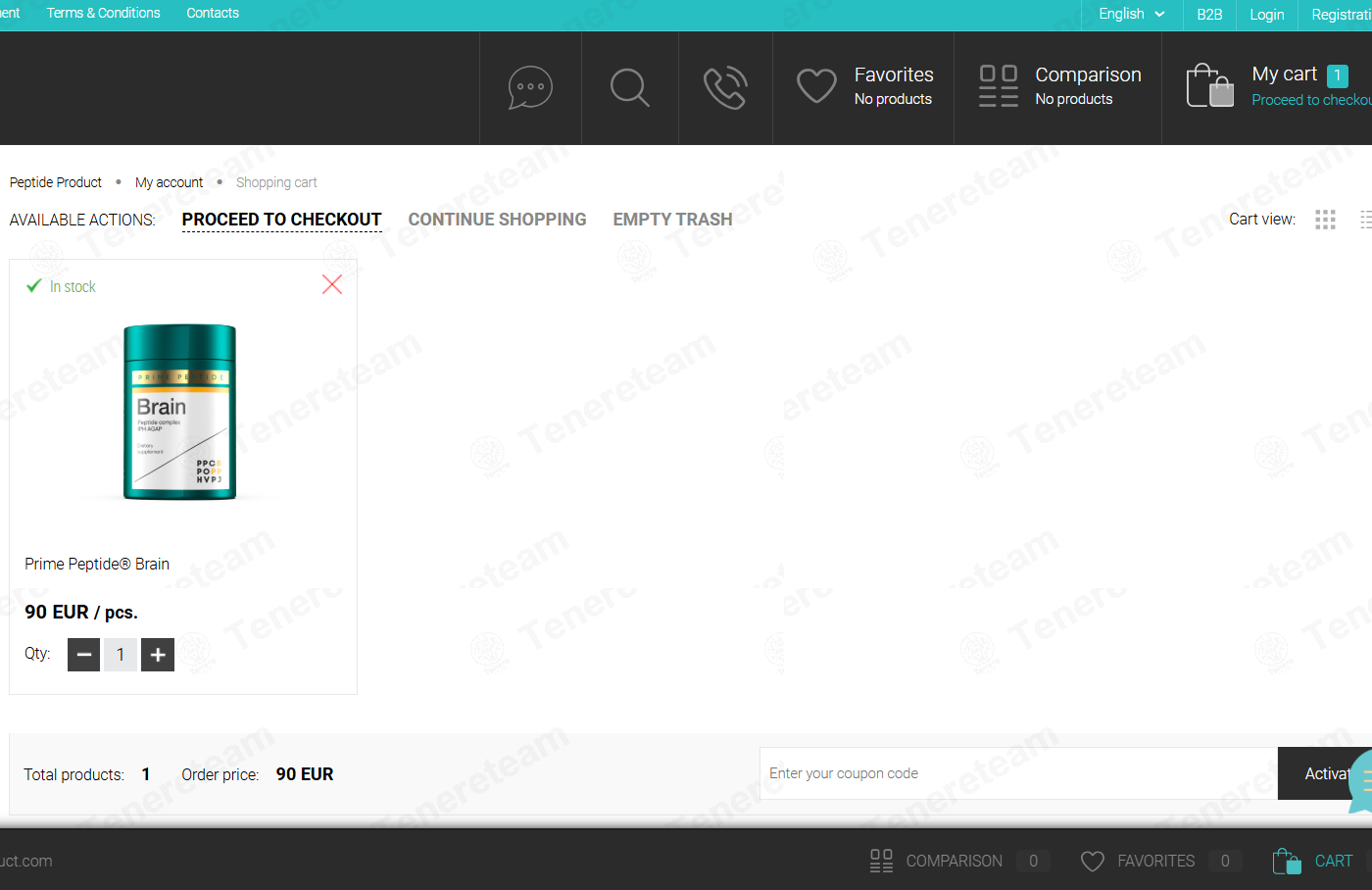This screenshot has width=1372, height=890.
Task: Open search via magnifier icon
Action: (x=629, y=88)
